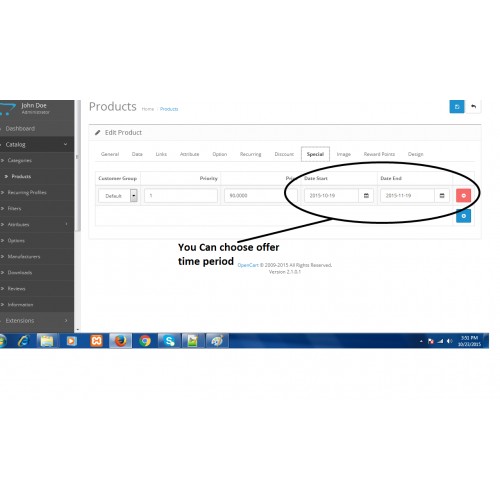Open Date Start calendar picker
Image resolution: width=500 pixels, height=500 pixels.
pyautogui.click(x=366, y=196)
